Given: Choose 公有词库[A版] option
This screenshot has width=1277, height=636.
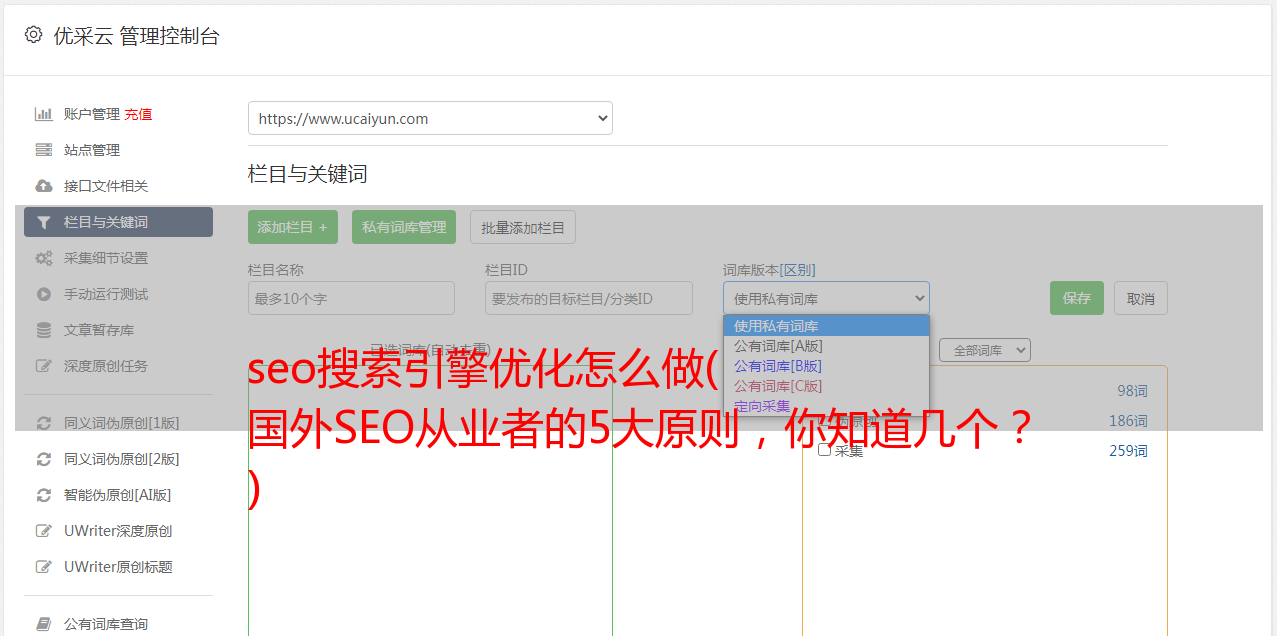Looking at the screenshot, I should pos(826,346).
